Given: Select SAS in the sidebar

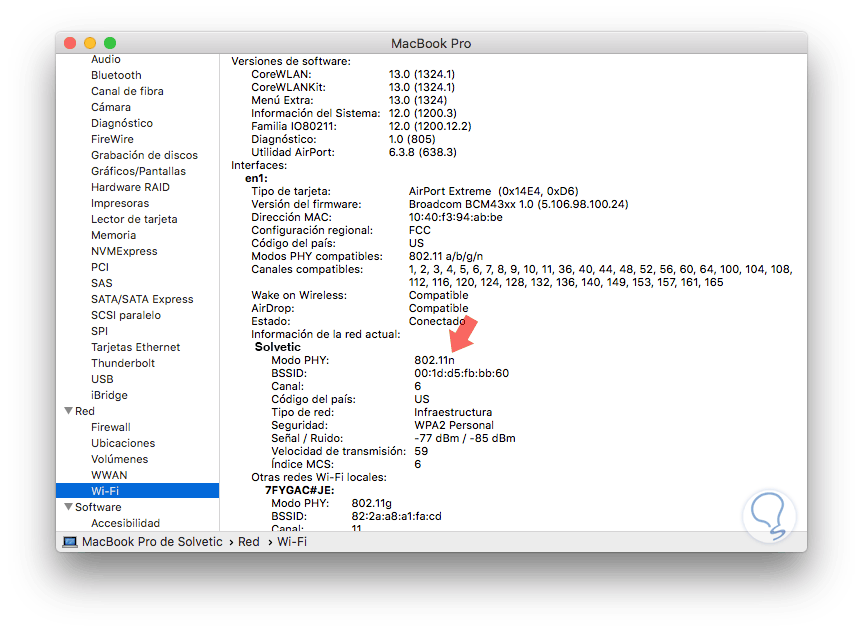Looking at the screenshot, I should (x=101, y=282).
